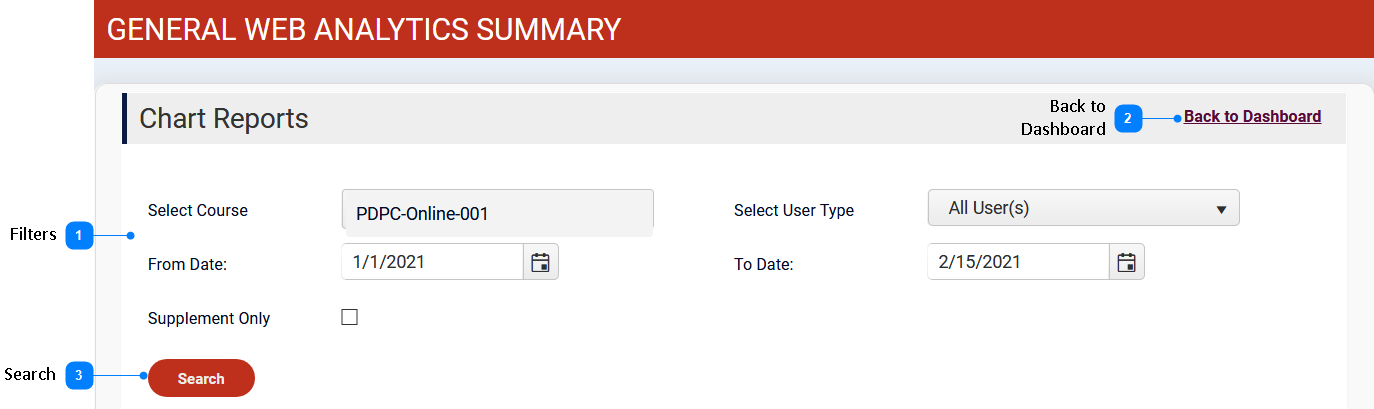The image size is (1374, 409).
Task: Click the Select Course label
Action: click(x=197, y=211)
